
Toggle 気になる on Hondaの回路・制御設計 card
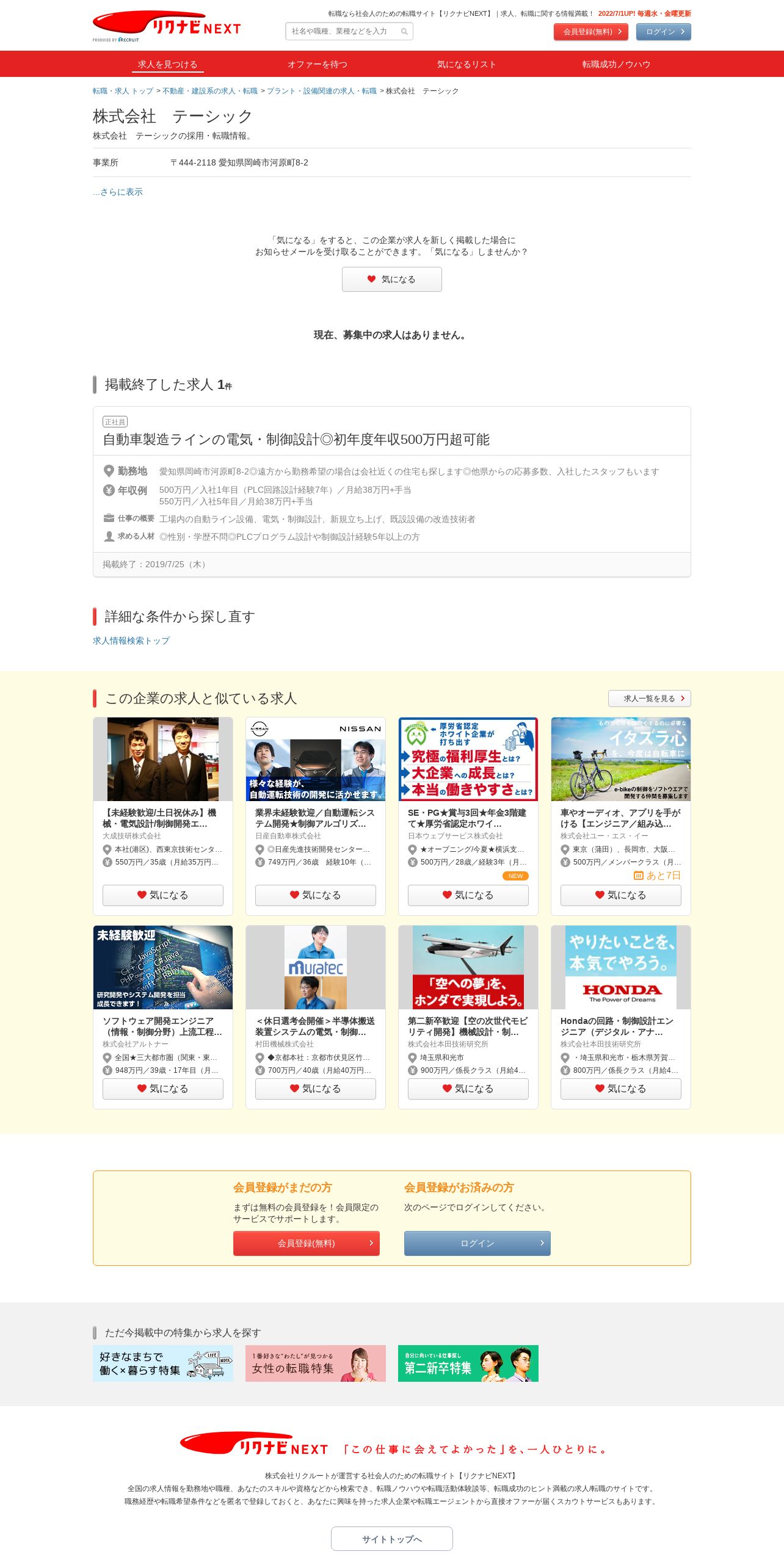(621, 1089)
